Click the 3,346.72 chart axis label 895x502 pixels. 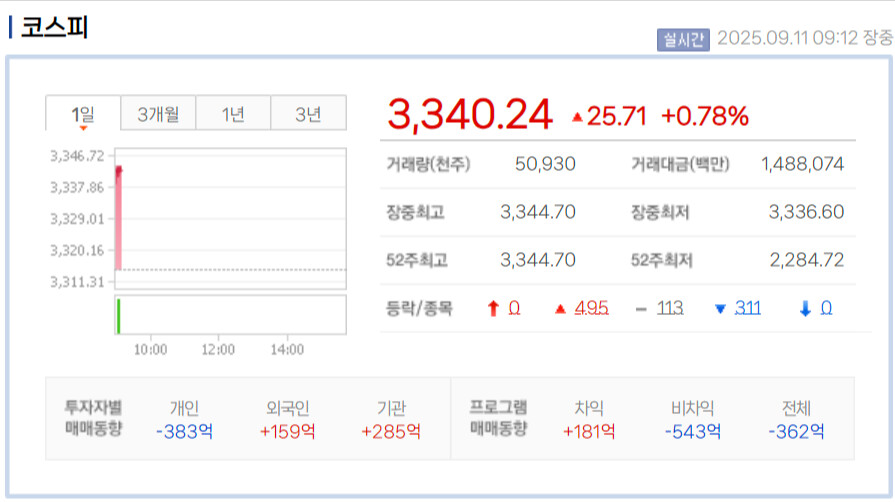pos(78,156)
